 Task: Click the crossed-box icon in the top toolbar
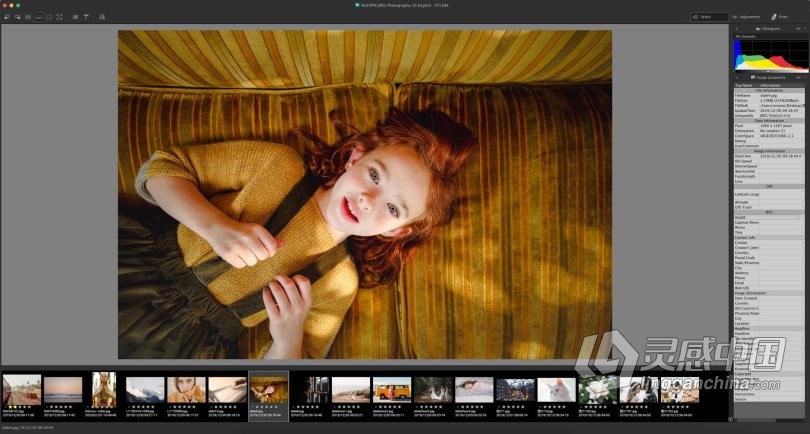click(75, 17)
